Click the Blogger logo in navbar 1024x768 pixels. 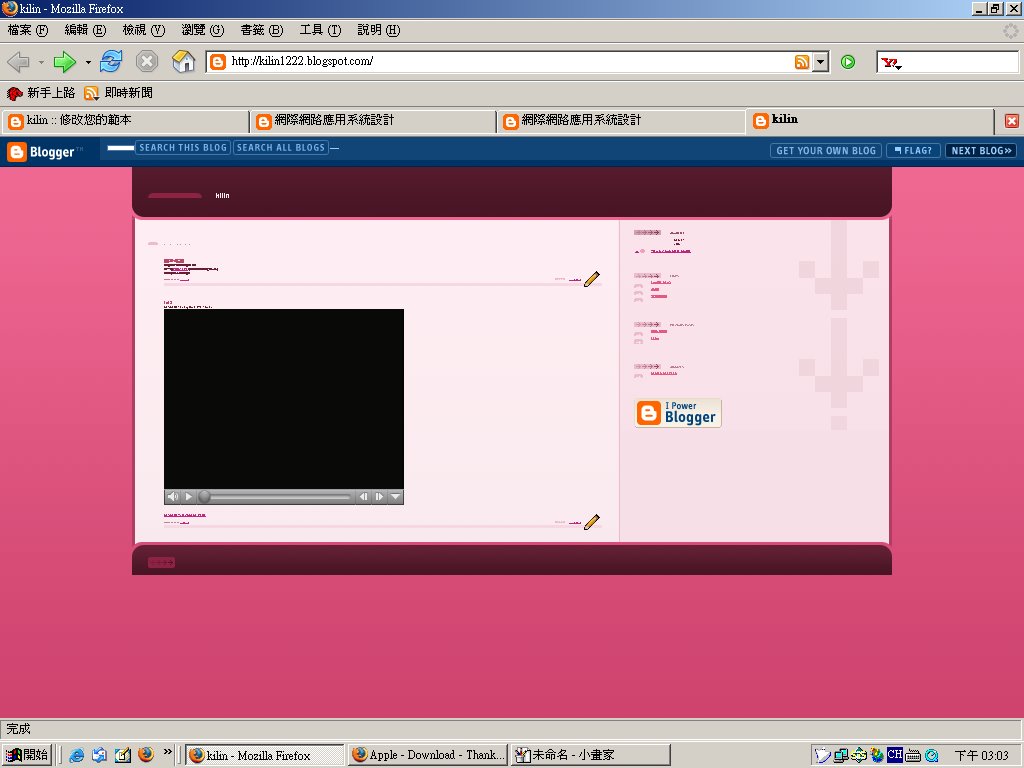pos(44,152)
